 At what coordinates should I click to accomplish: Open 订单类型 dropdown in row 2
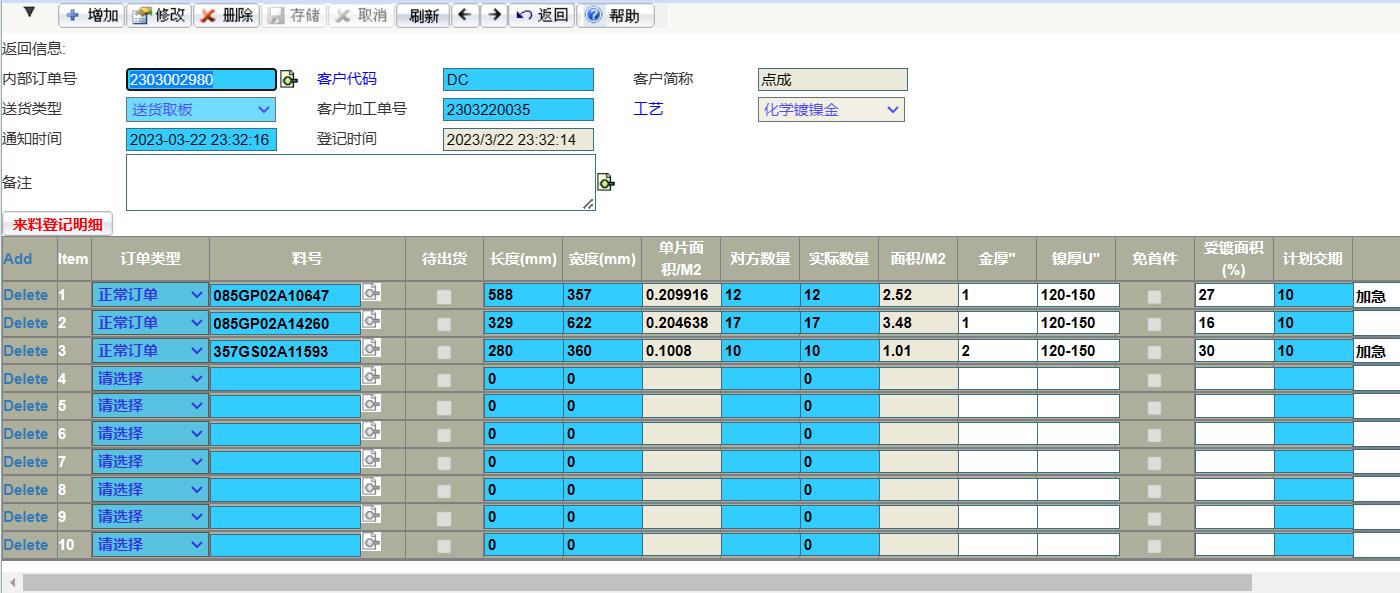point(150,323)
